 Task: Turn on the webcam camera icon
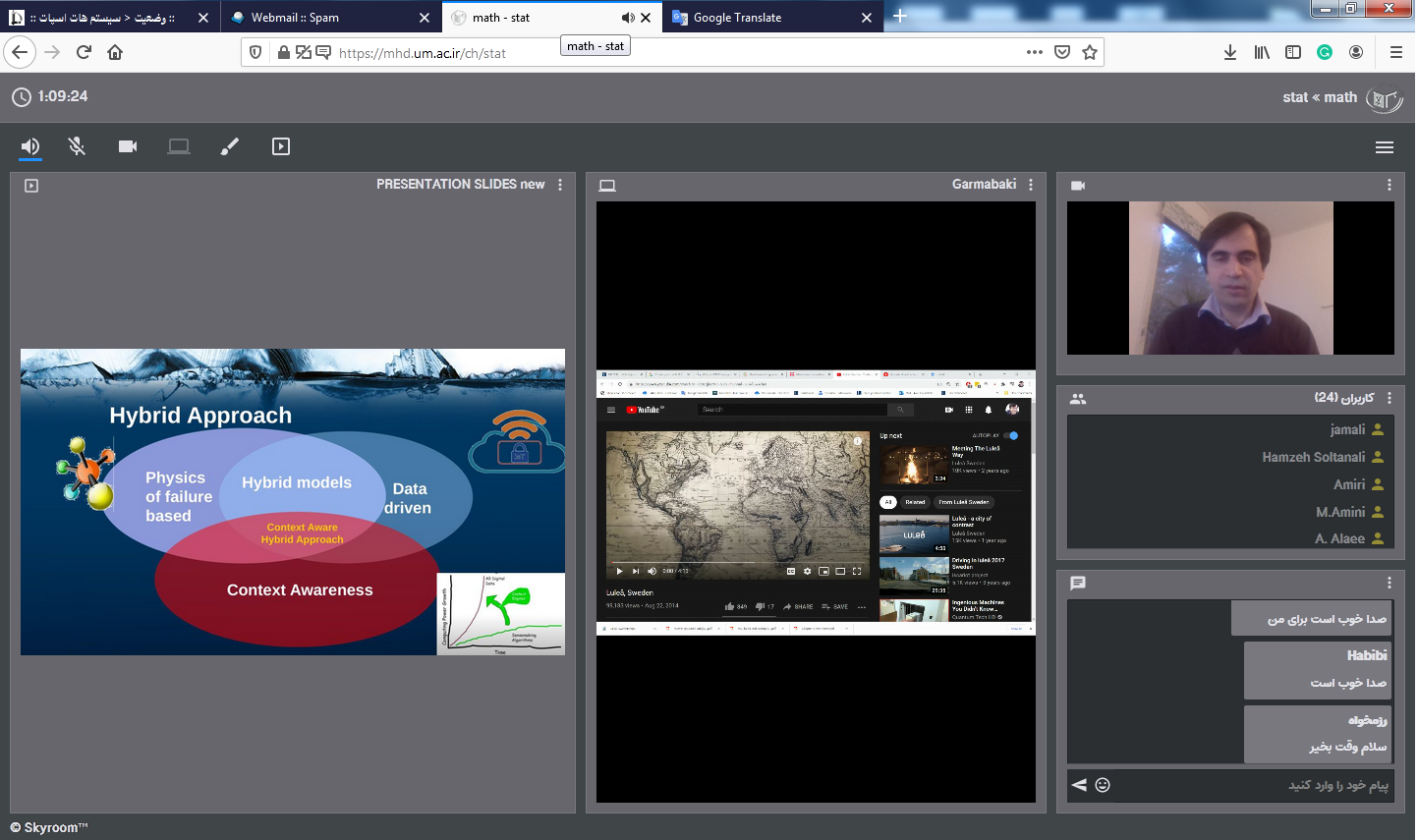(128, 146)
